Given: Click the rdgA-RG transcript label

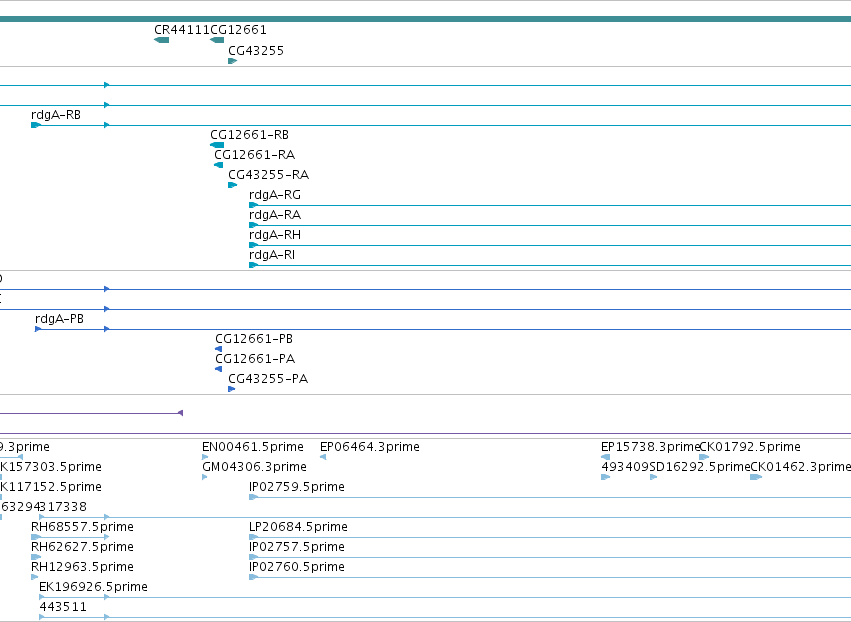Looking at the screenshot, I should [x=275, y=195].
